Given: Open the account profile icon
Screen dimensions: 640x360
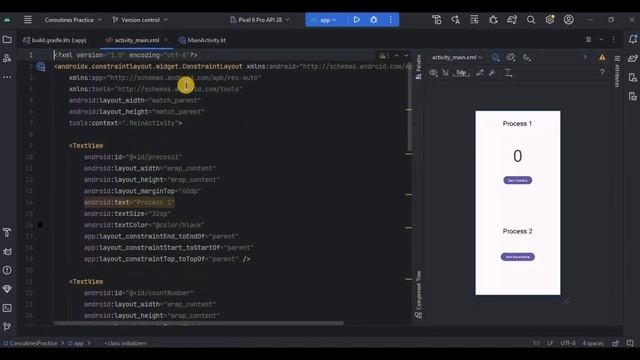Looking at the screenshot, I should point(569,20).
